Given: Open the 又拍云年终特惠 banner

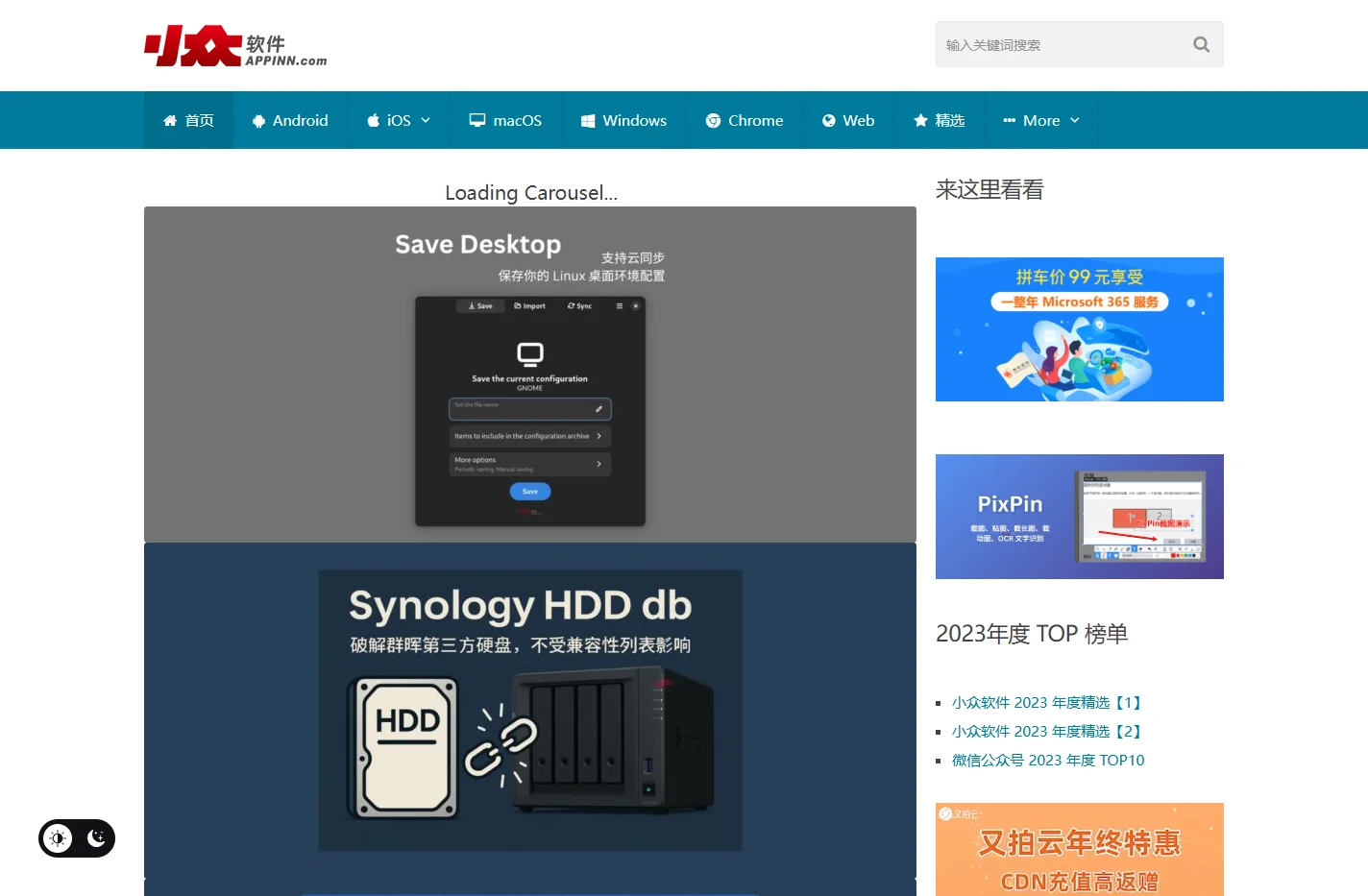Looking at the screenshot, I should pyautogui.click(x=1080, y=849).
